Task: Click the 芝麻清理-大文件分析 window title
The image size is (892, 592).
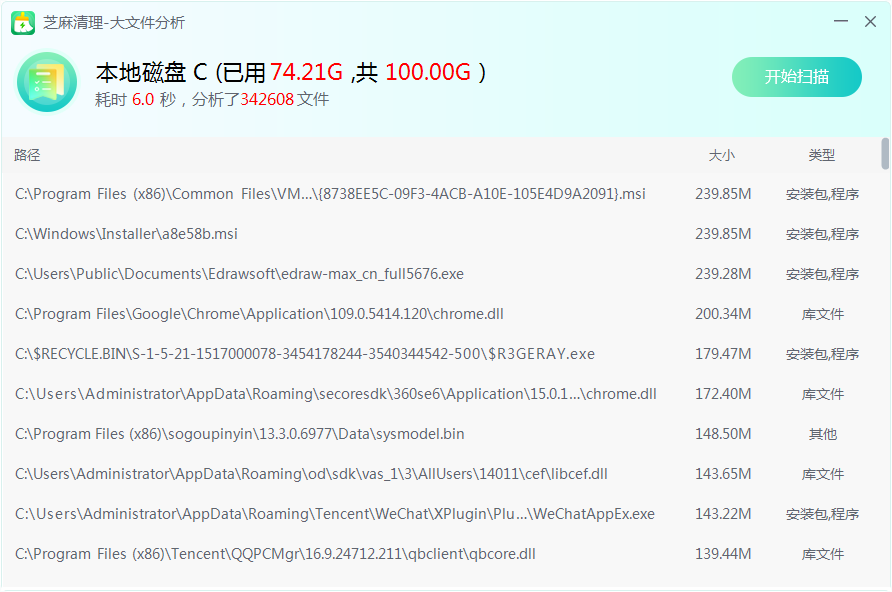Action: [114, 23]
